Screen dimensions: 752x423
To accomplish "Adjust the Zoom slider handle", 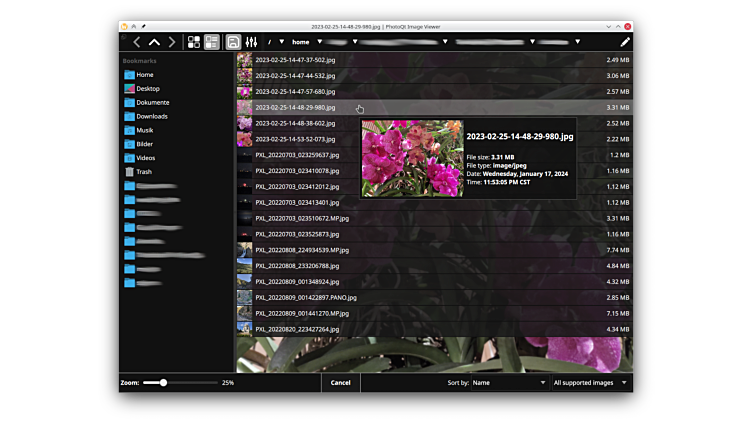I will pos(163,382).
